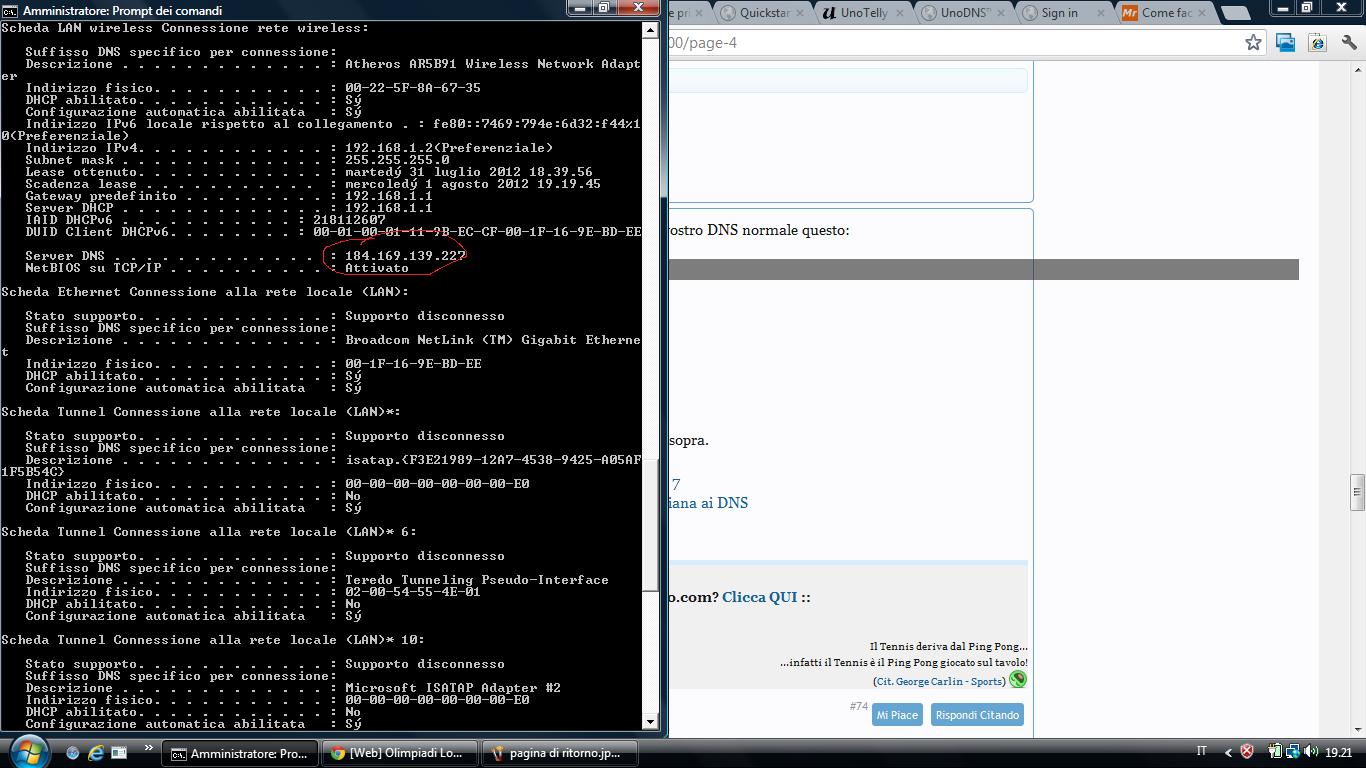The height and width of the screenshot is (768, 1366).
Task: Launch Internet Explorer from quick launch
Action: click(96, 752)
